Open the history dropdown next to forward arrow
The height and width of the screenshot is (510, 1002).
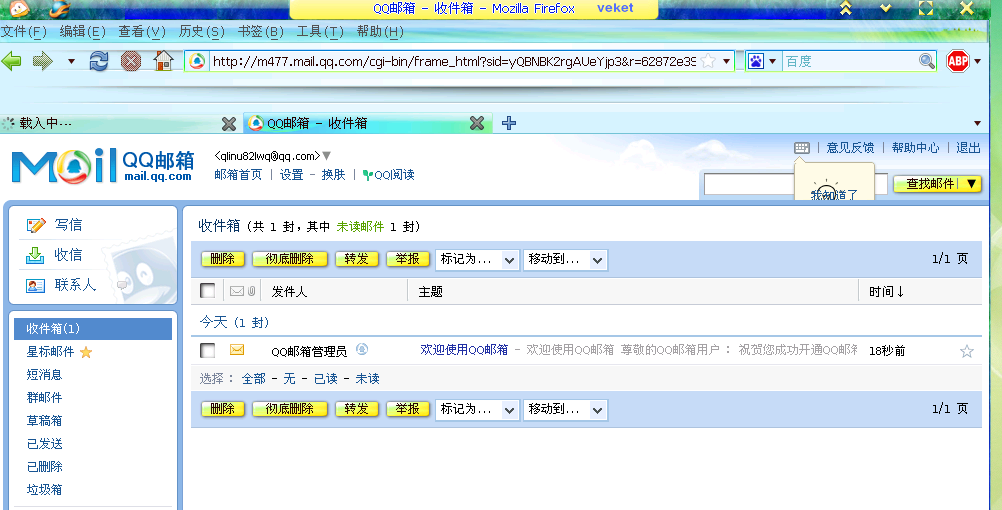pos(72,62)
